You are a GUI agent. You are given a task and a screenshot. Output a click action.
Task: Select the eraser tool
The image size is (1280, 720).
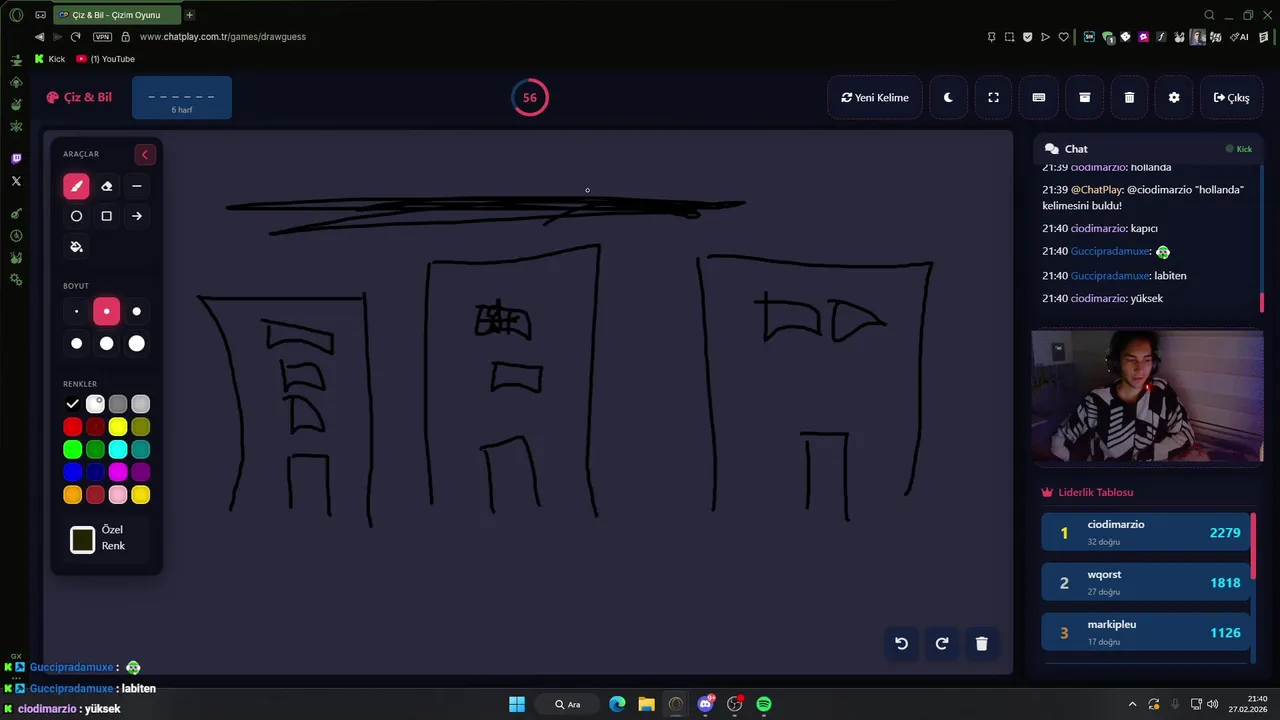coord(107,186)
